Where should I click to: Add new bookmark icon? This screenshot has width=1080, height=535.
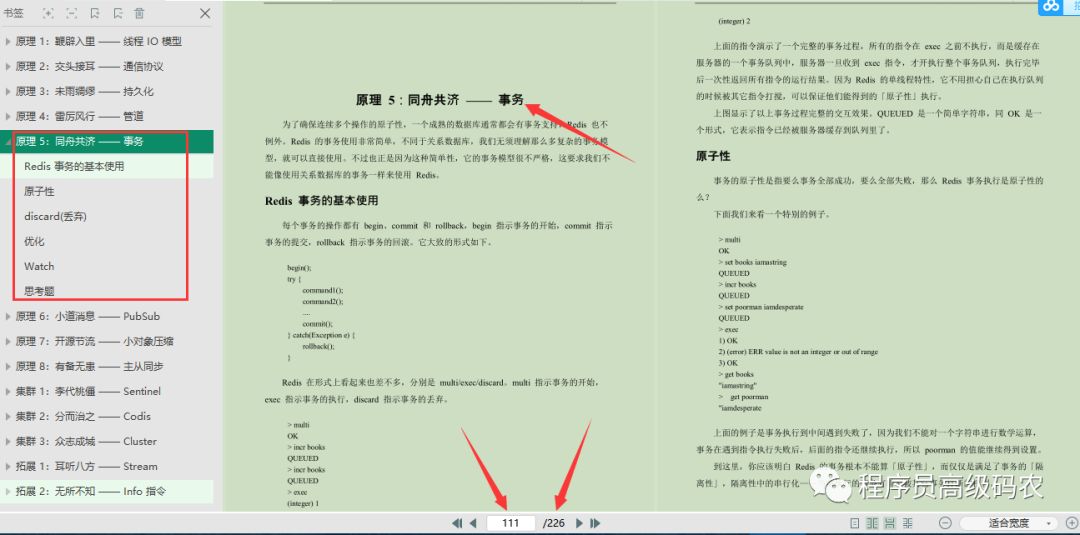(95, 13)
